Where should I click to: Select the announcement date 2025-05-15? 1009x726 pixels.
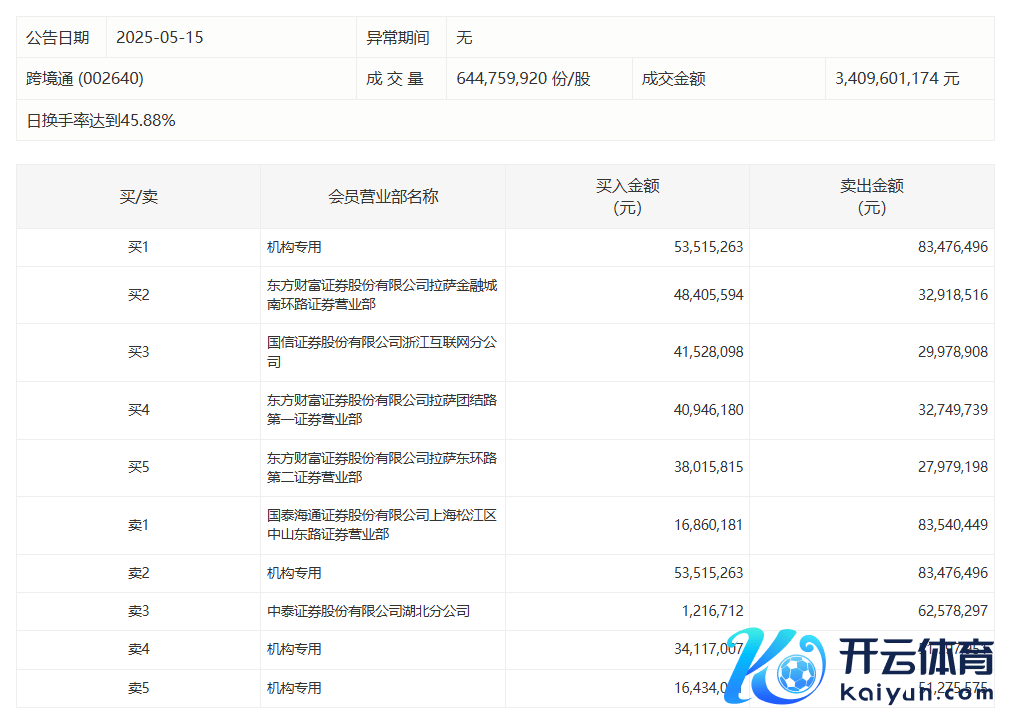160,38
